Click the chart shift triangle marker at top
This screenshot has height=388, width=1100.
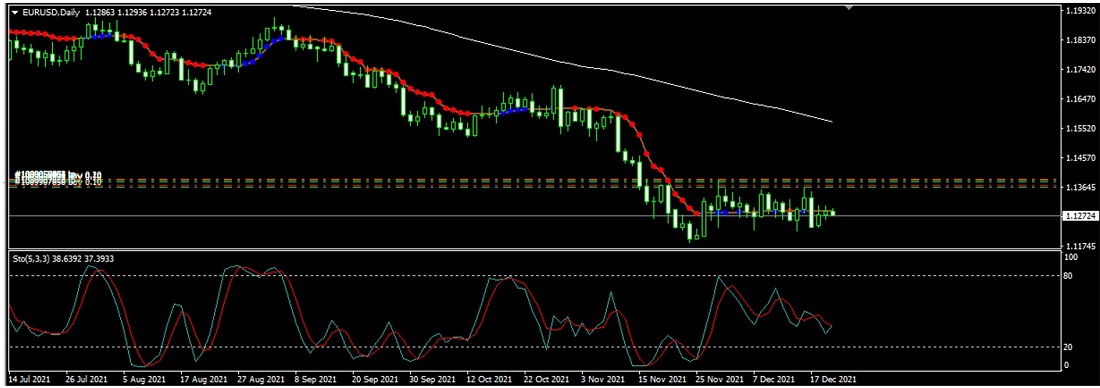[x=849, y=7]
